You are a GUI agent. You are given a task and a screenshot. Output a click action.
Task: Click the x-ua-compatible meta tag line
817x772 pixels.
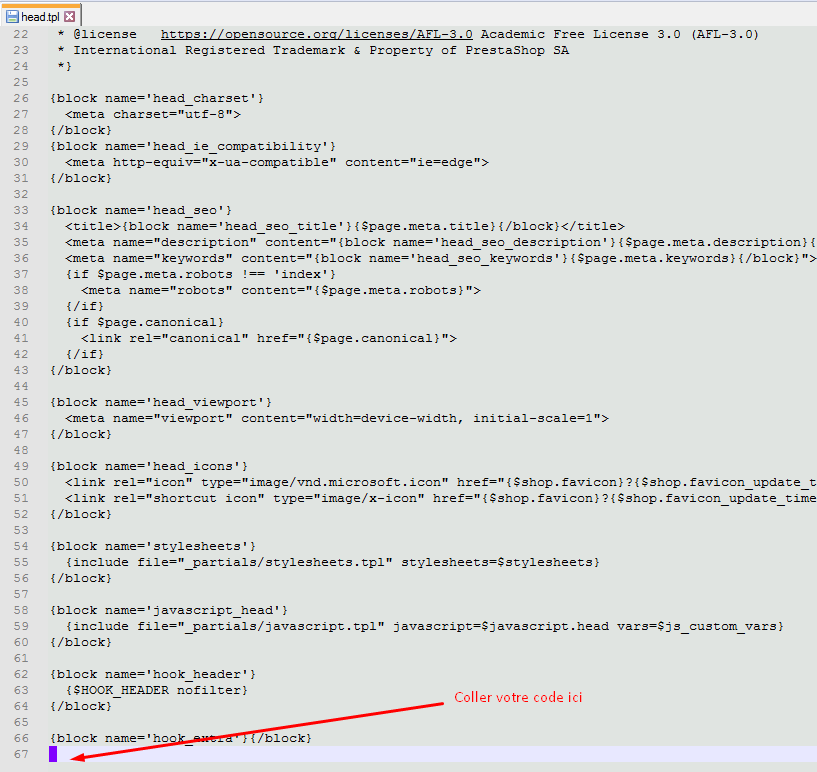277,163
